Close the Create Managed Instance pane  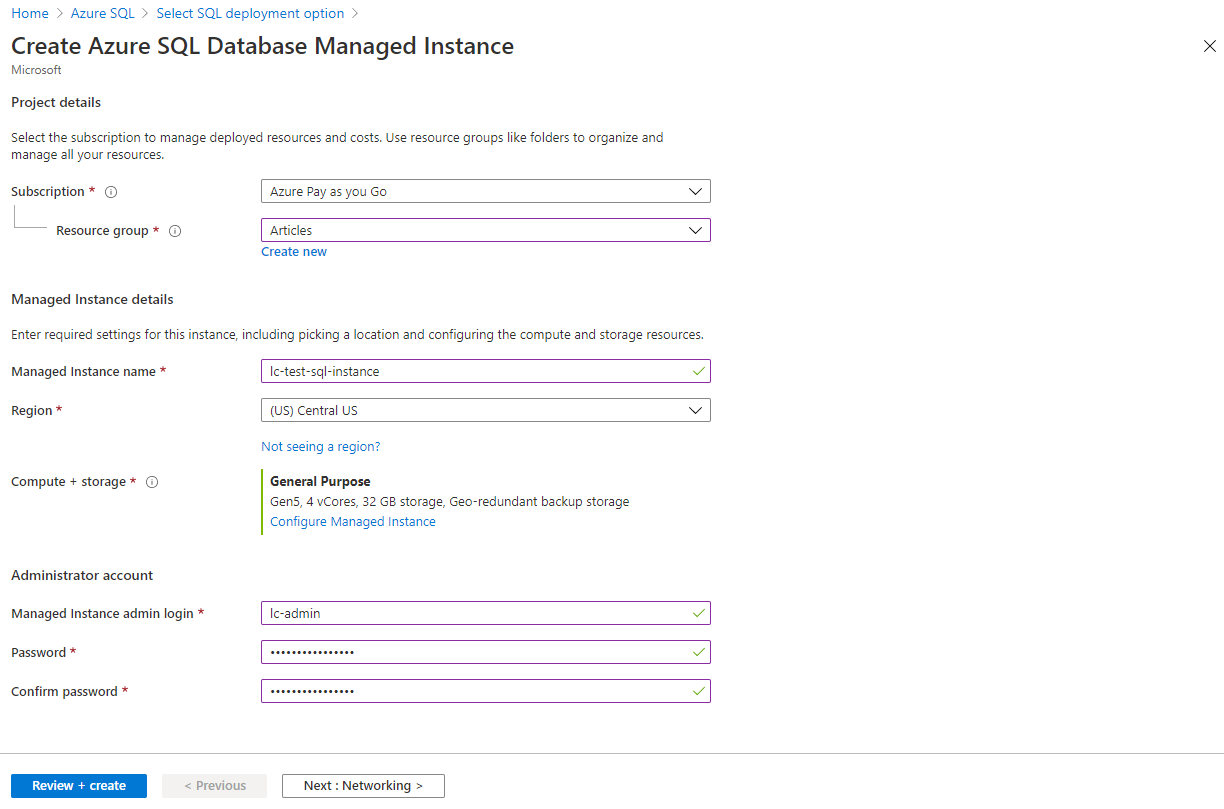coord(1209,46)
